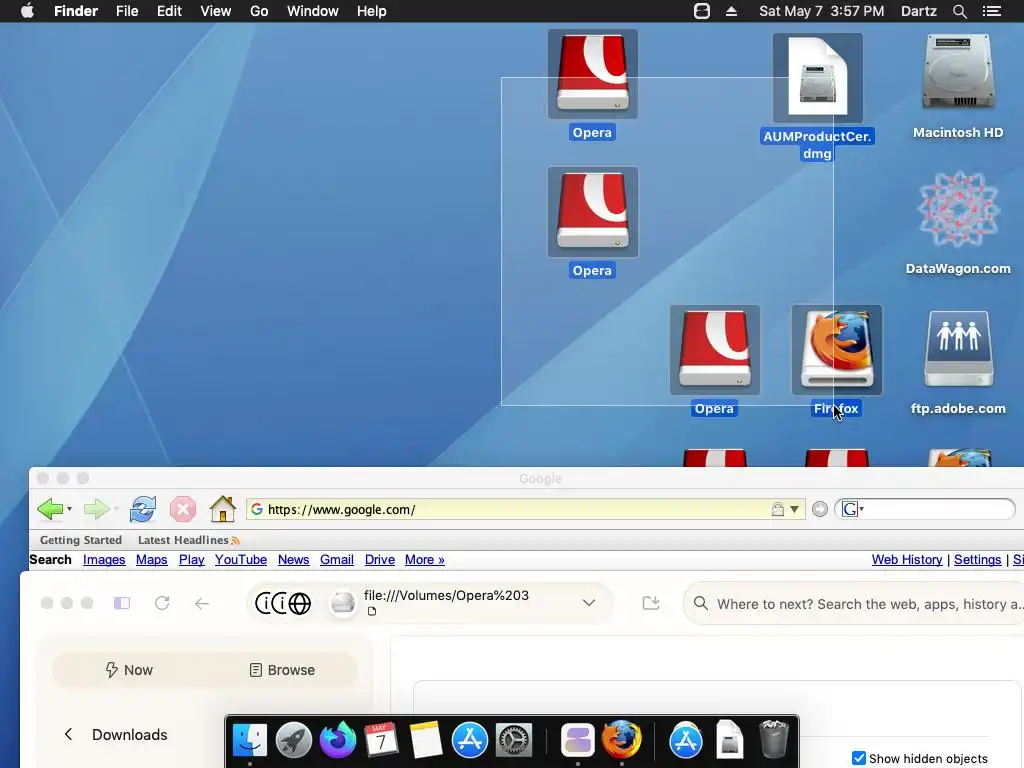This screenshot has width=1024, height=768.
Task: Expand the address bar chevron in Opera window
Action: [588, 603]
